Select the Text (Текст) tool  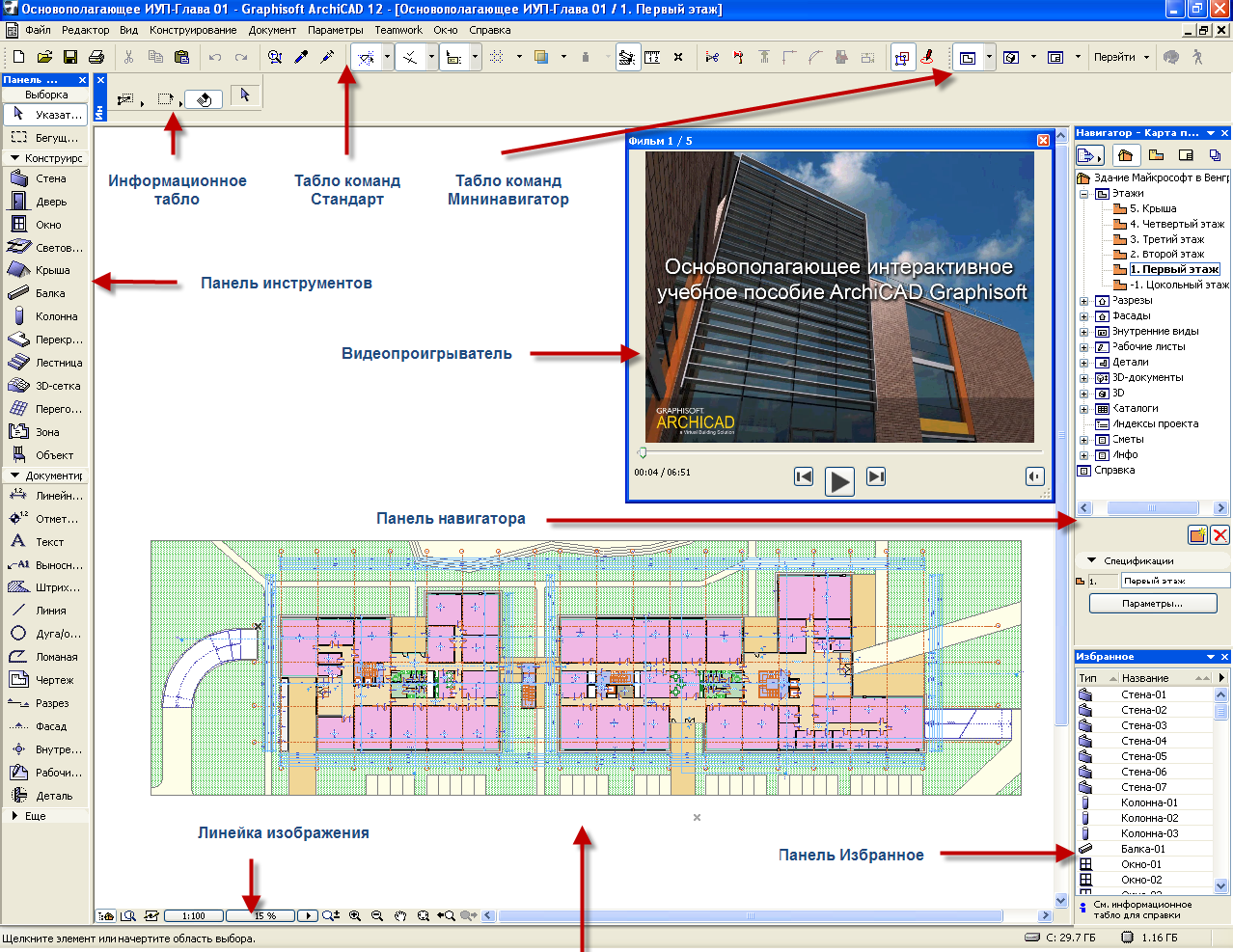pyautogui.click(x=46, y=542)
